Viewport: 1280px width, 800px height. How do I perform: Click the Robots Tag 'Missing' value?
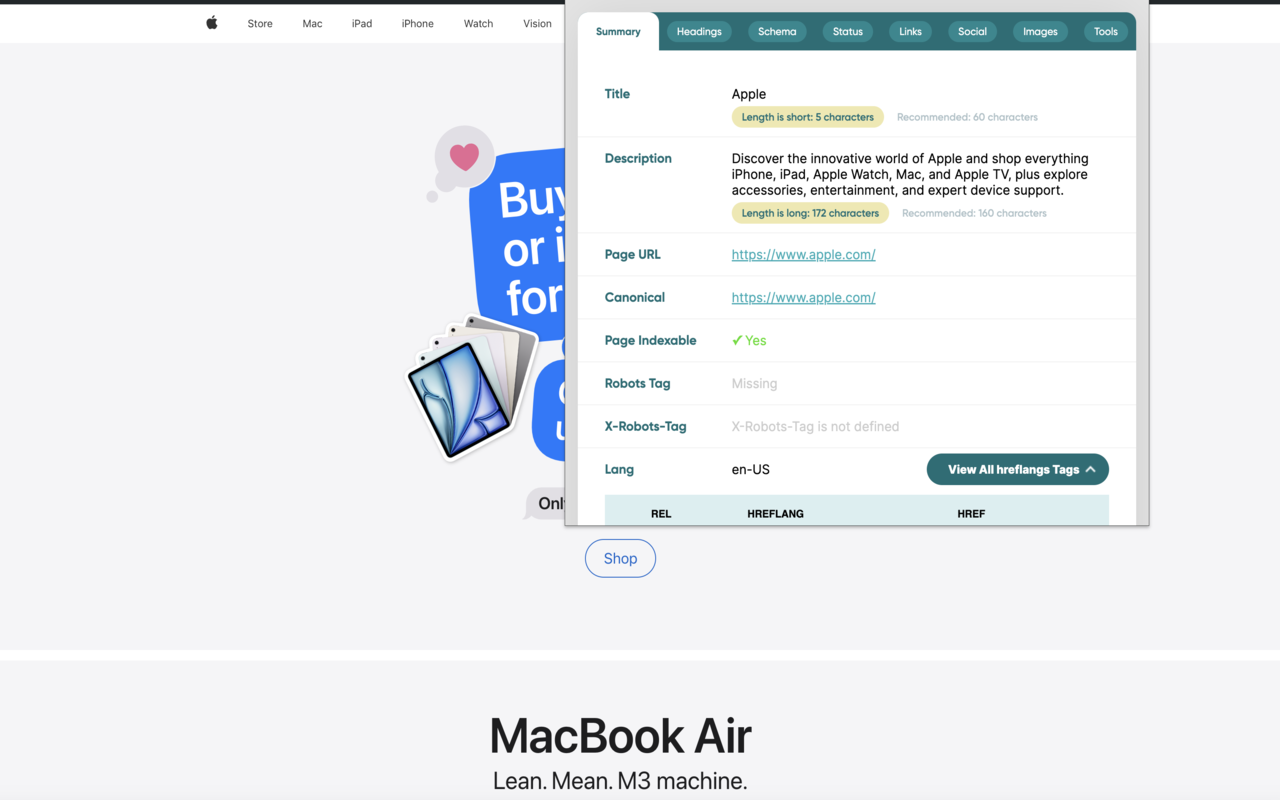pos(754,384)
